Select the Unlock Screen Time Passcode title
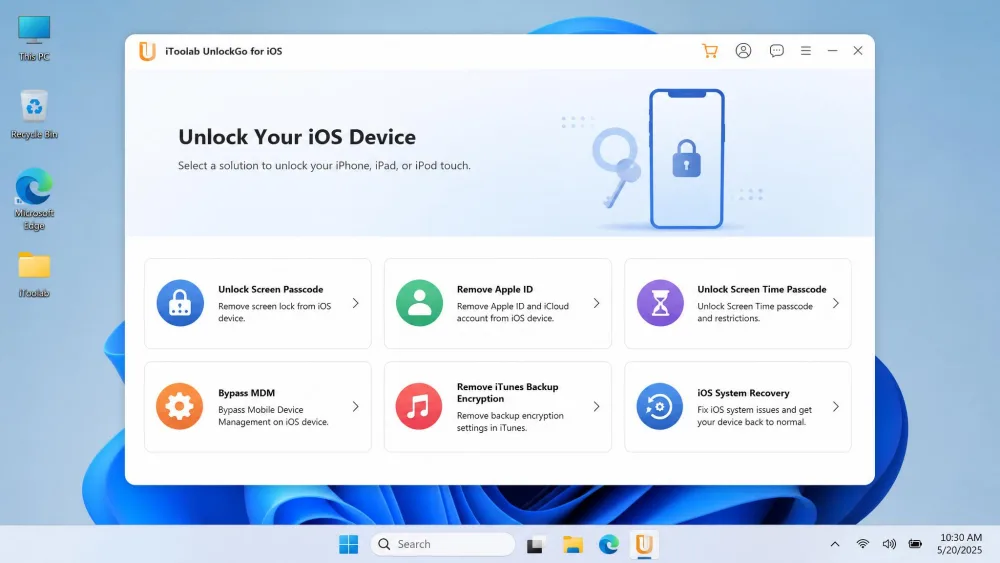Image resolution: width=1000 pixels, height=563 pixels. pos(761,289)
